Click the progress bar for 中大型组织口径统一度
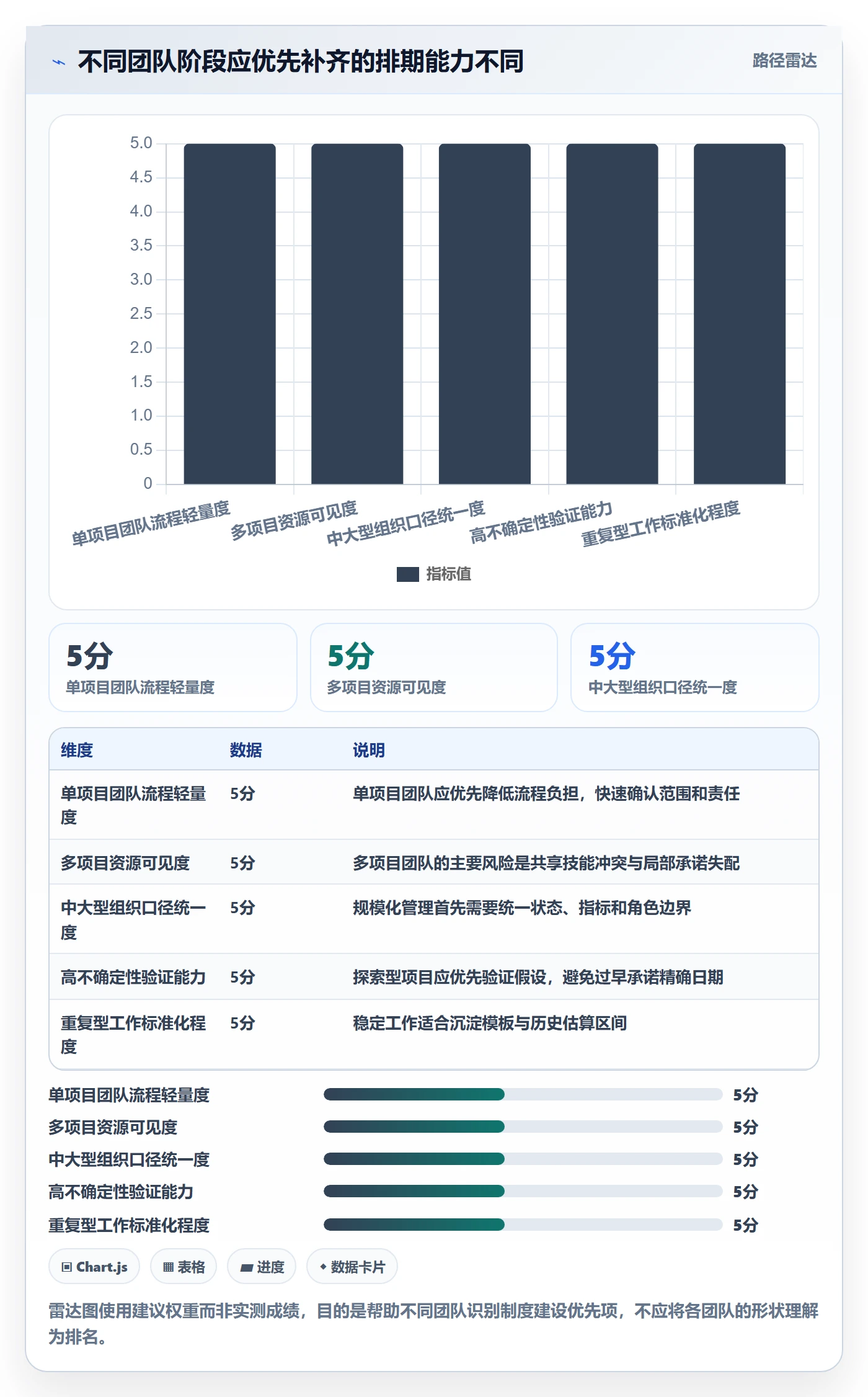This screenshot has height=1397, width=868. tap(523, 1159)
